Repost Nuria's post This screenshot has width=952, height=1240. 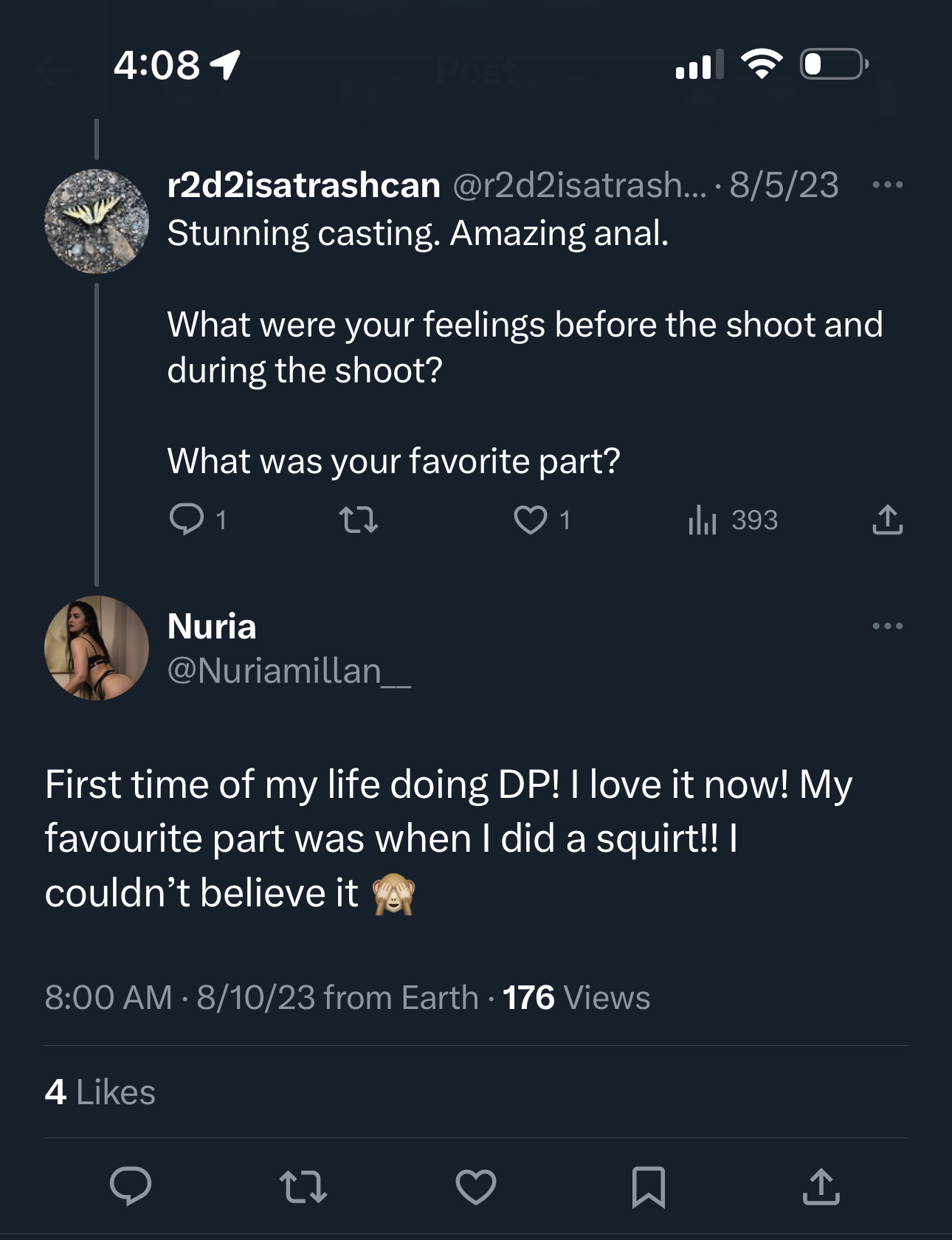pos(303,1186)
